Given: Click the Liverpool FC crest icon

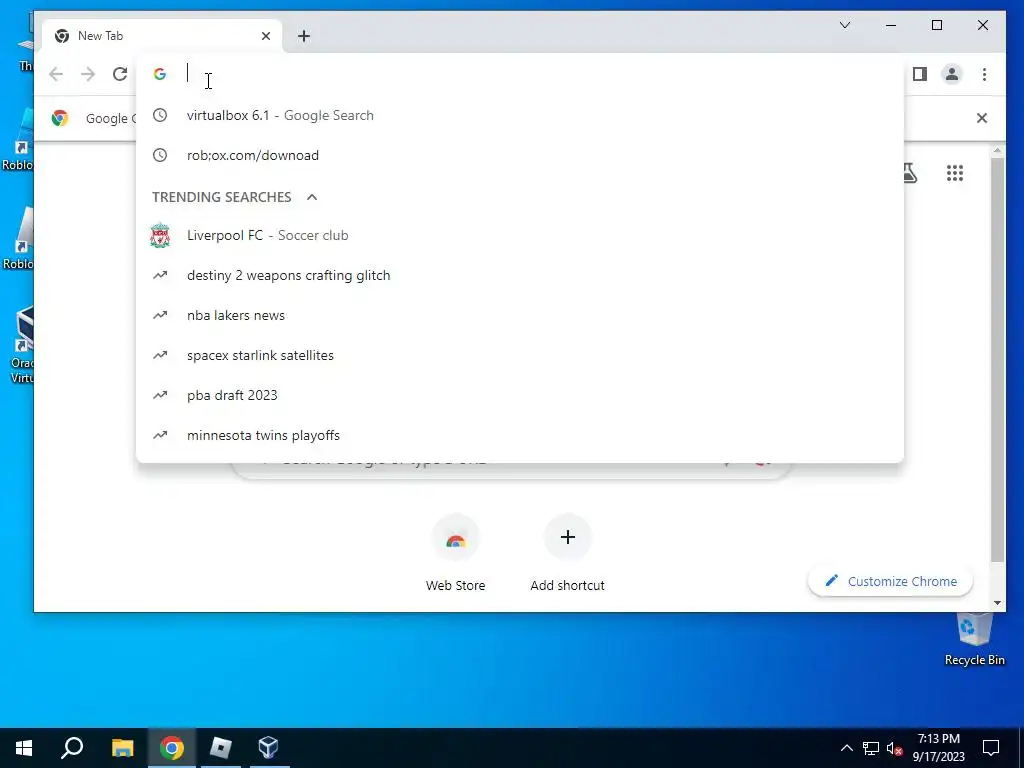Looking at the screenshot, I should (x=160, y=236).
